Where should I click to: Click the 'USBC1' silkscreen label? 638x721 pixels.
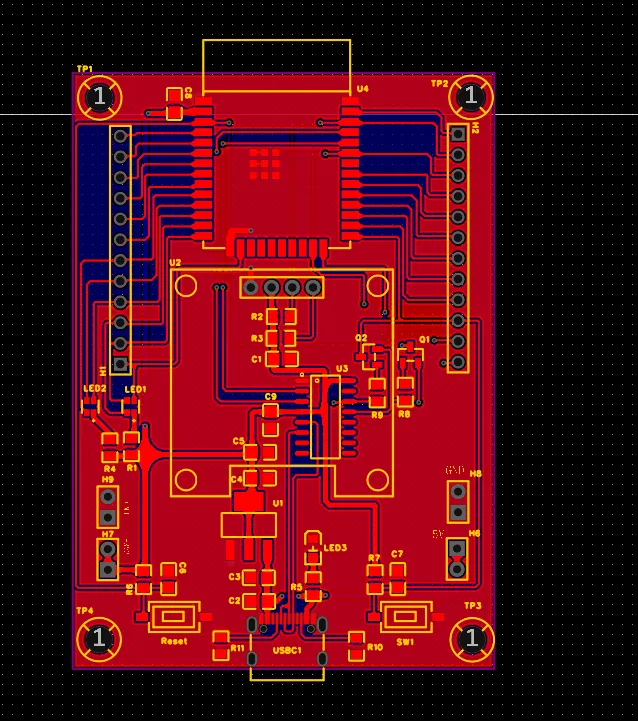click(x=287, y=651)
